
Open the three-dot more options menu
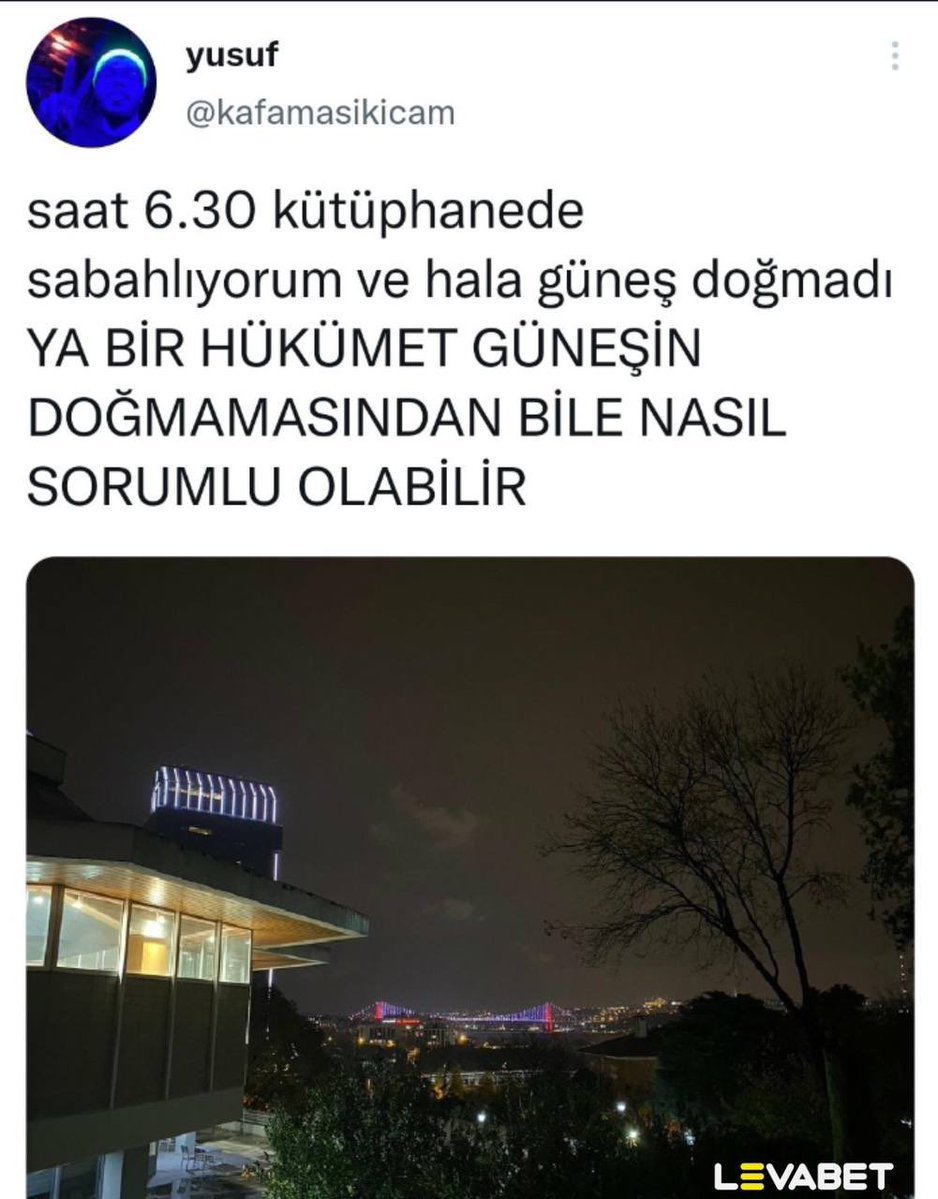point(895,56)
